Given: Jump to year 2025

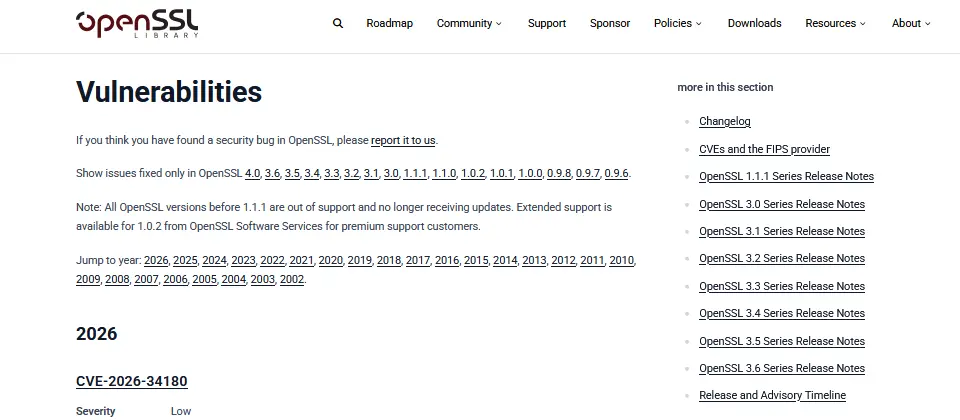Looking at the screenshot, I should coord(185,261).
